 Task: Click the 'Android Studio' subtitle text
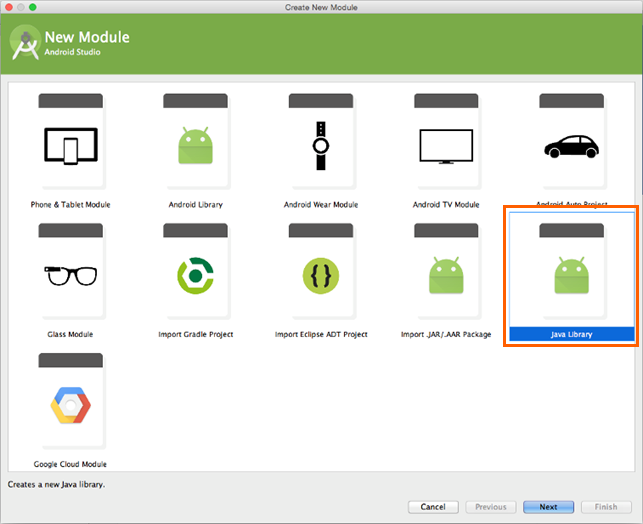tap(73, 52)
